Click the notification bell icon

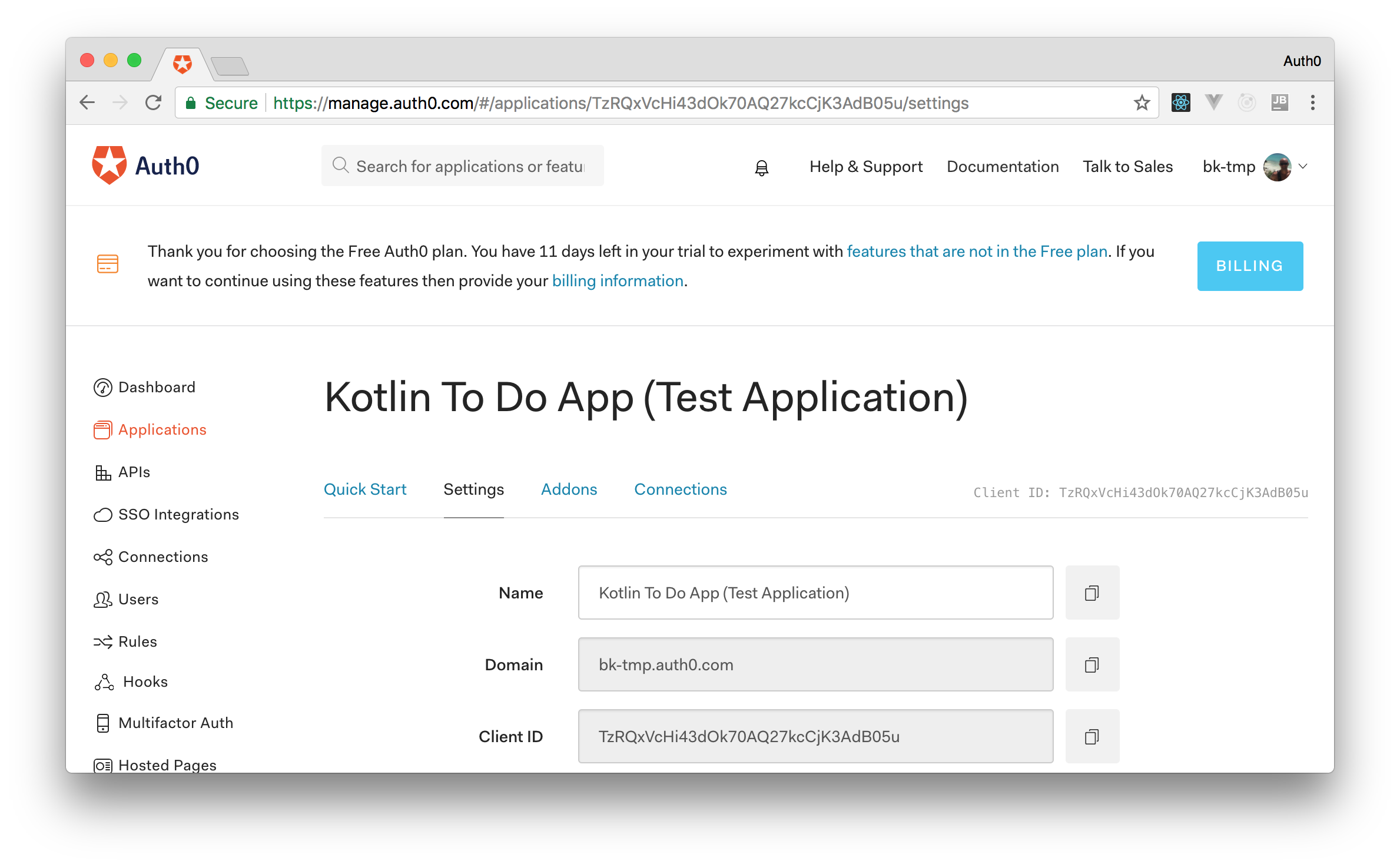[761, 168]
